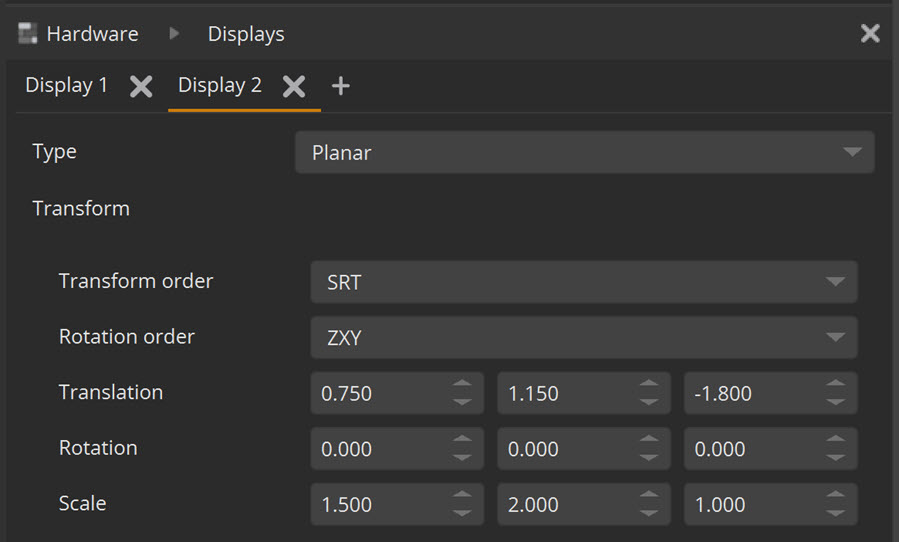Viewport: 899px width, 542px height.
Task: Decrease the Translation Y value 1.150
Action: [x=649, y=402]
